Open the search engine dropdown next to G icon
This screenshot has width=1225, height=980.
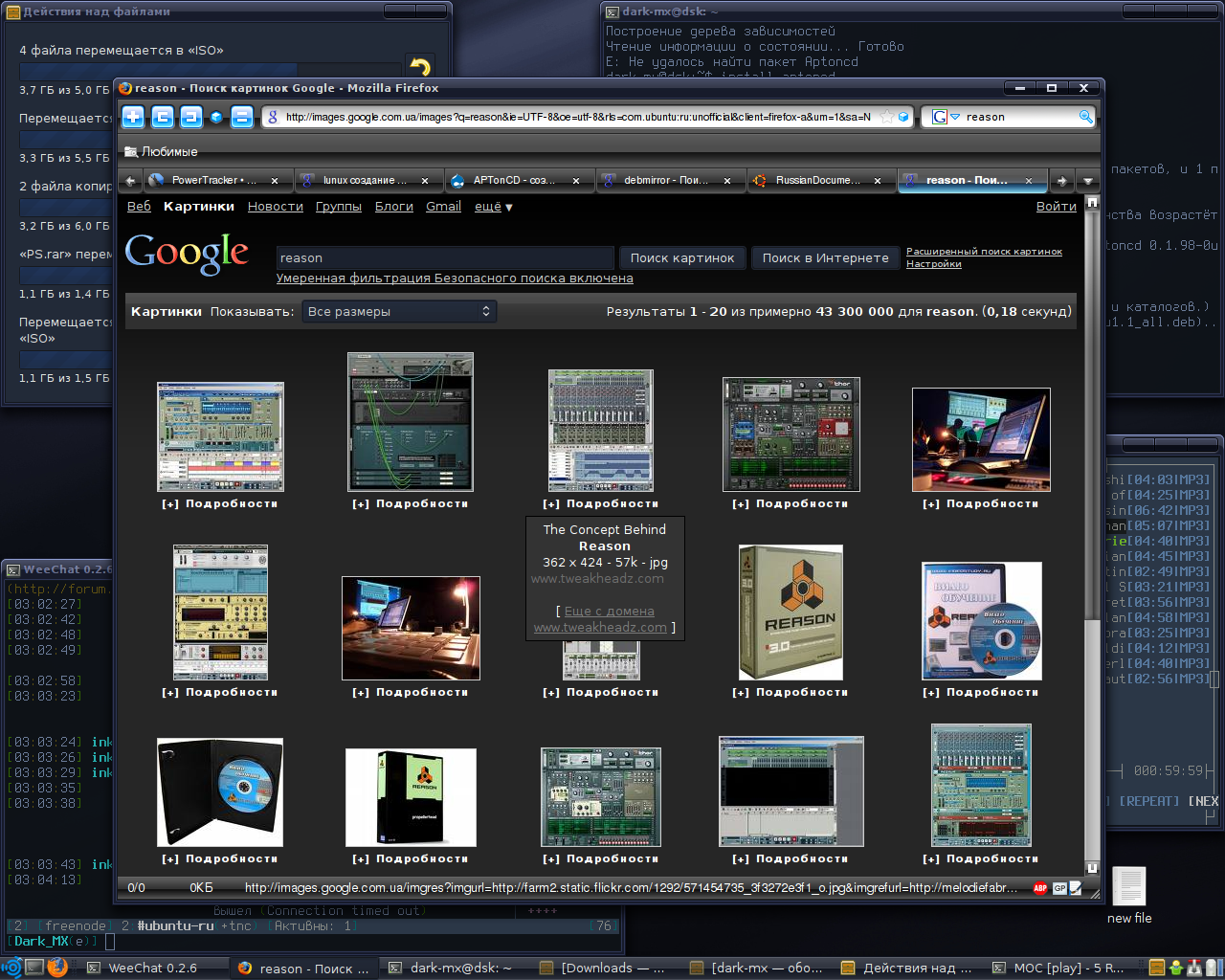coord(954,117)
